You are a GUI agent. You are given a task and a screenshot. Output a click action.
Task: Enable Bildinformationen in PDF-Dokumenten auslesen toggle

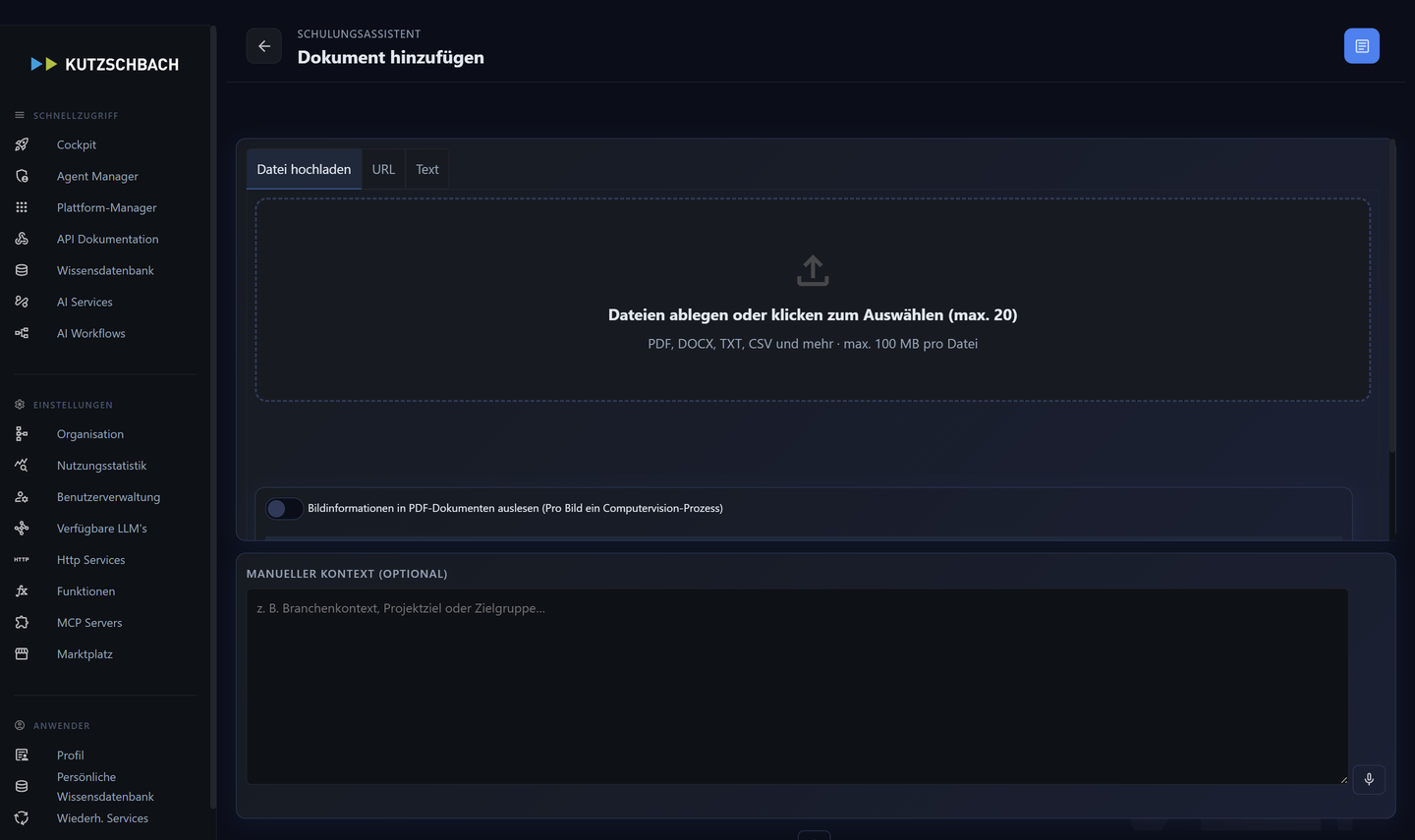tap(284, 508)
